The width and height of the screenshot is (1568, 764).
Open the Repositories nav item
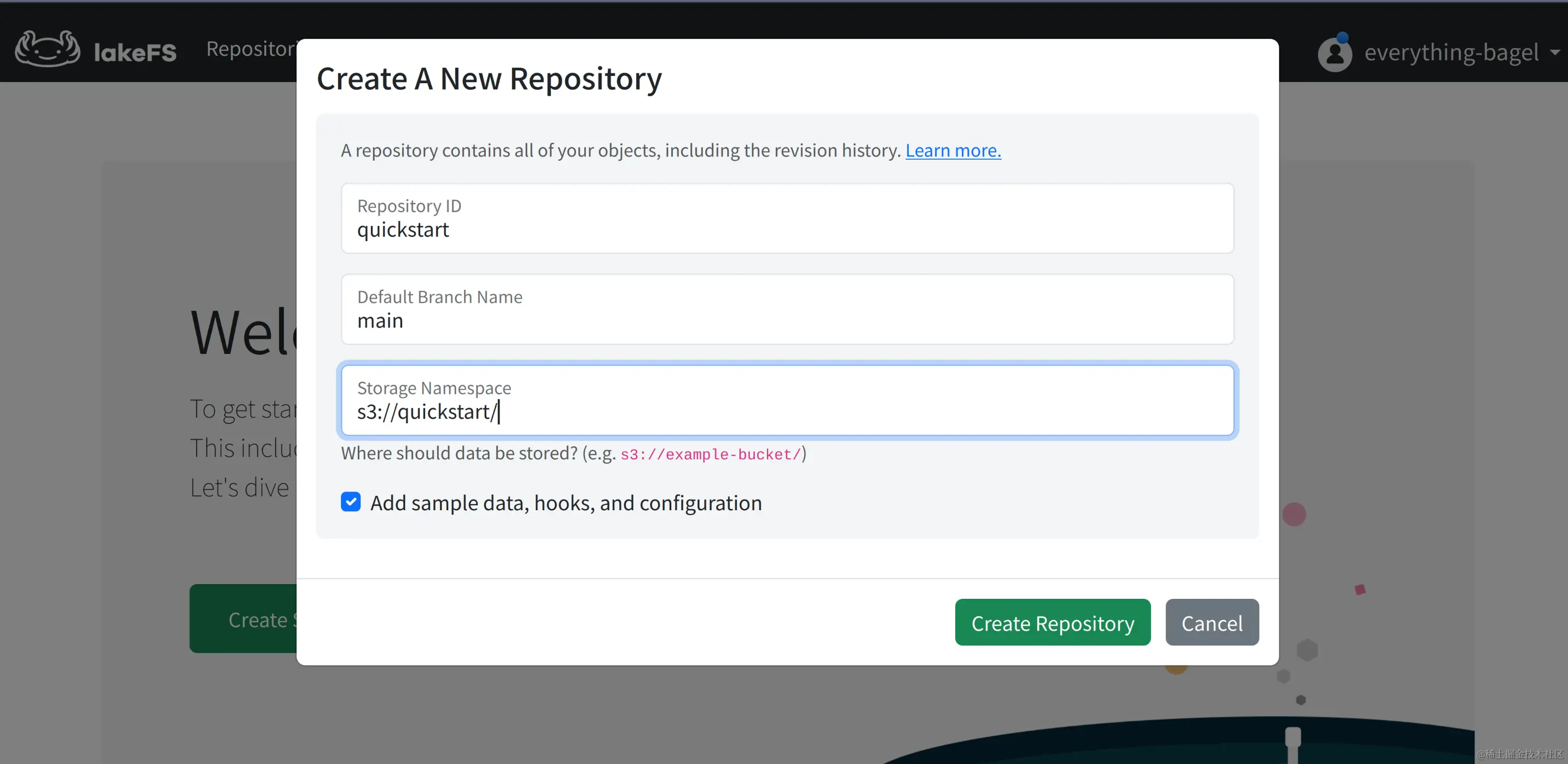tap(251, 49)
